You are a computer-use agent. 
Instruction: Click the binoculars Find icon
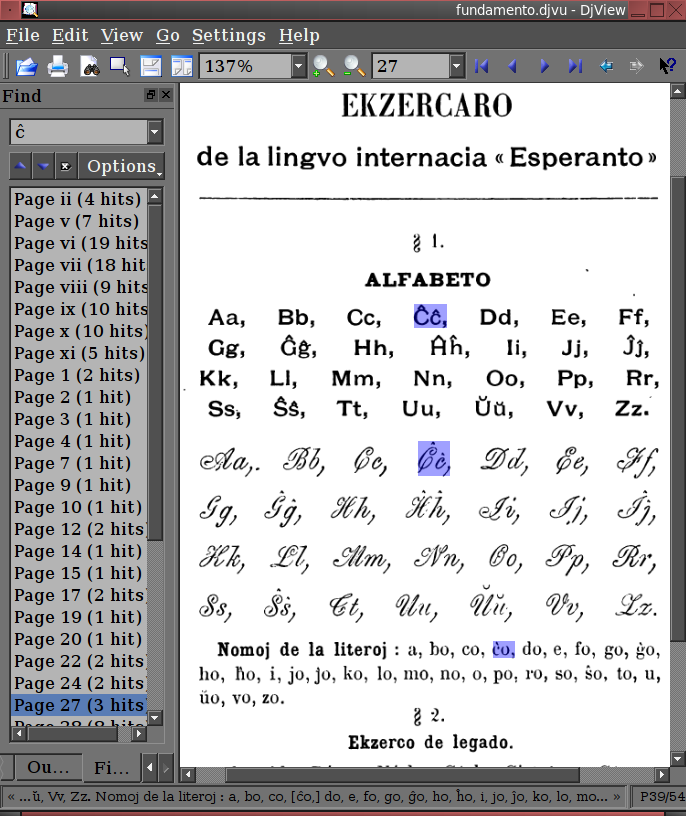(90, 67)
